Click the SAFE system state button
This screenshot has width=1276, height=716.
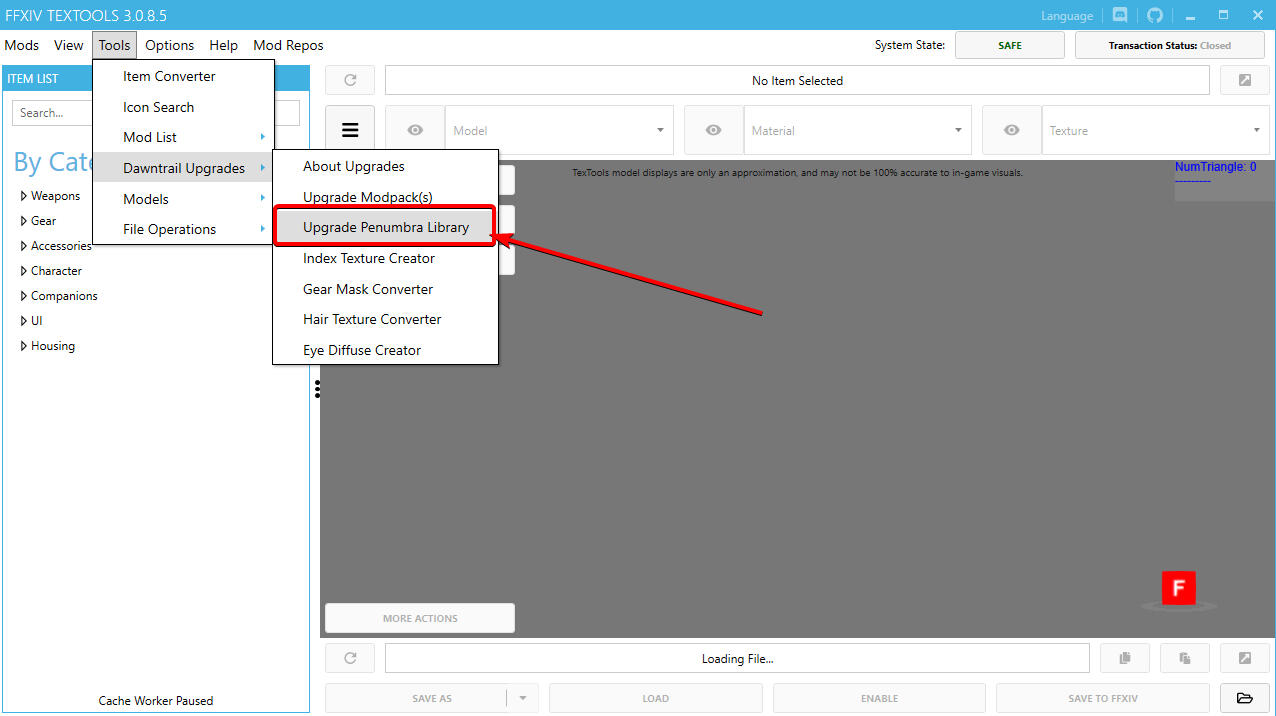click(1010, 45)
